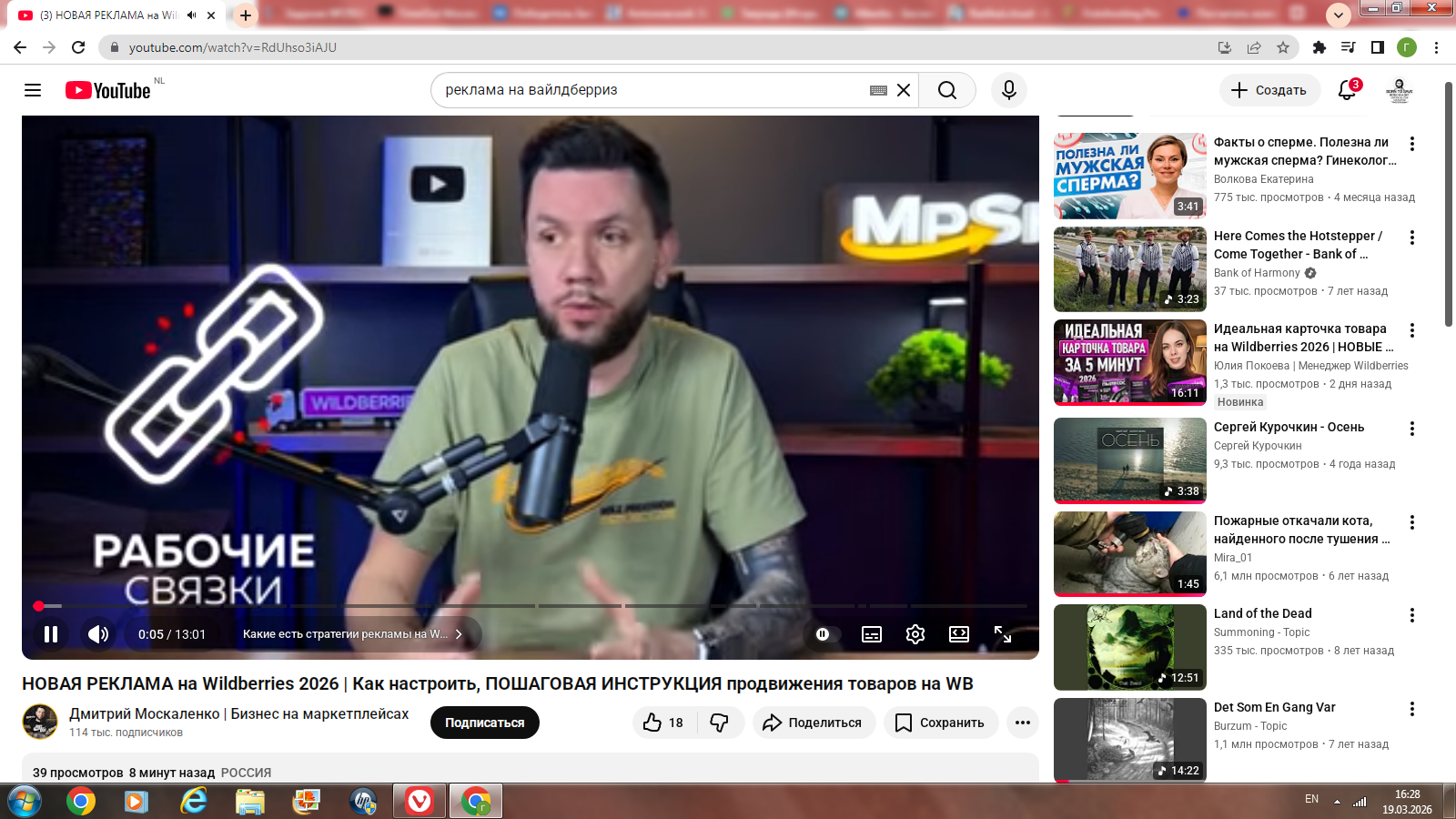Mute the video volume
1456x819 pixels.
[98, 634]
